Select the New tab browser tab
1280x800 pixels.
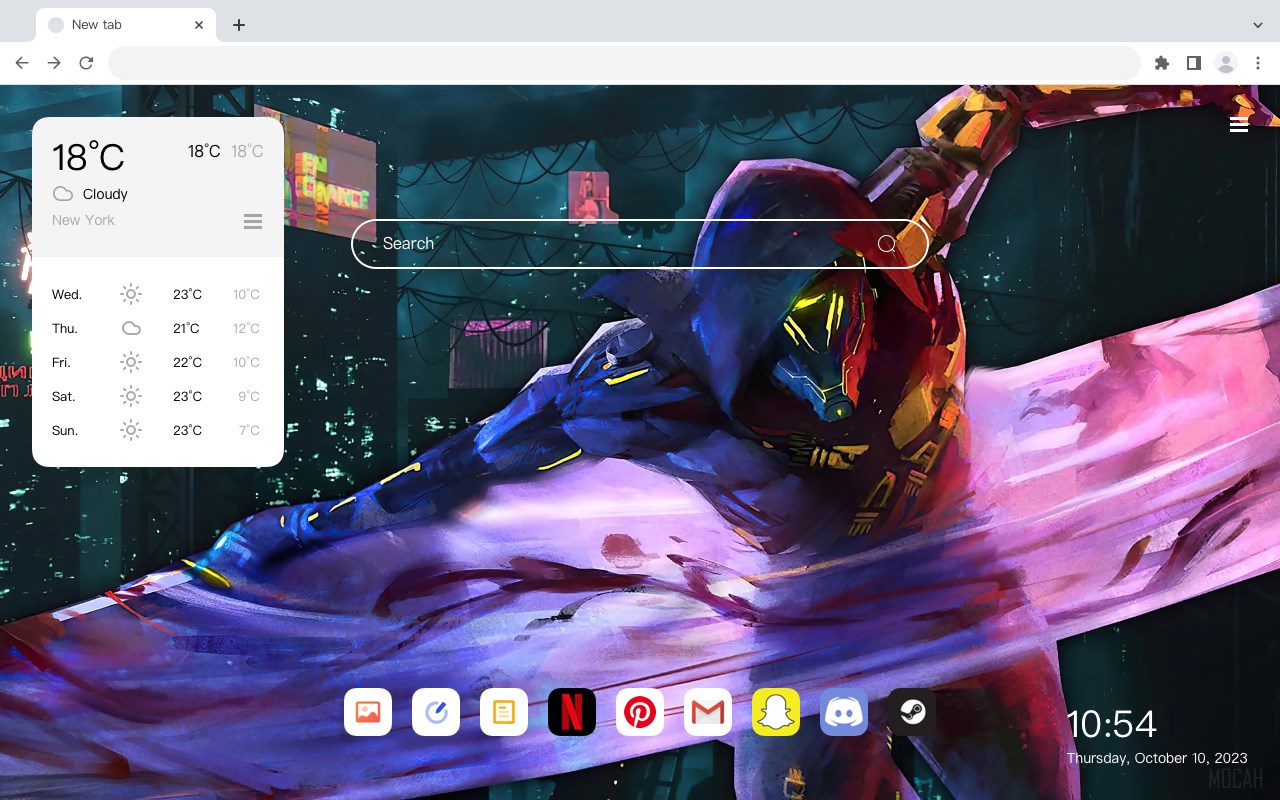coord(126,25)
